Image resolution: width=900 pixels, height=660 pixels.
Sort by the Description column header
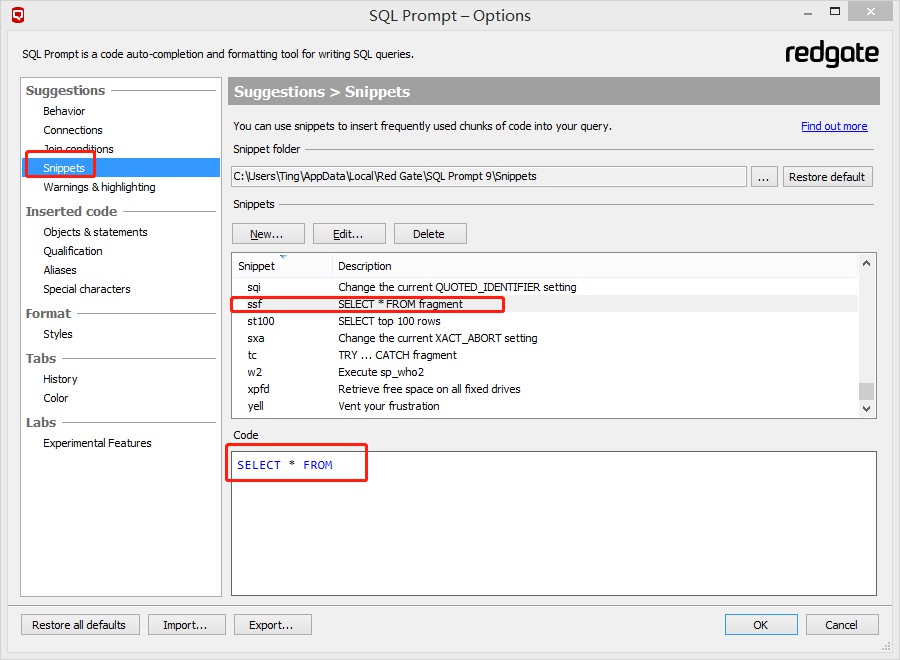(365, 266)
